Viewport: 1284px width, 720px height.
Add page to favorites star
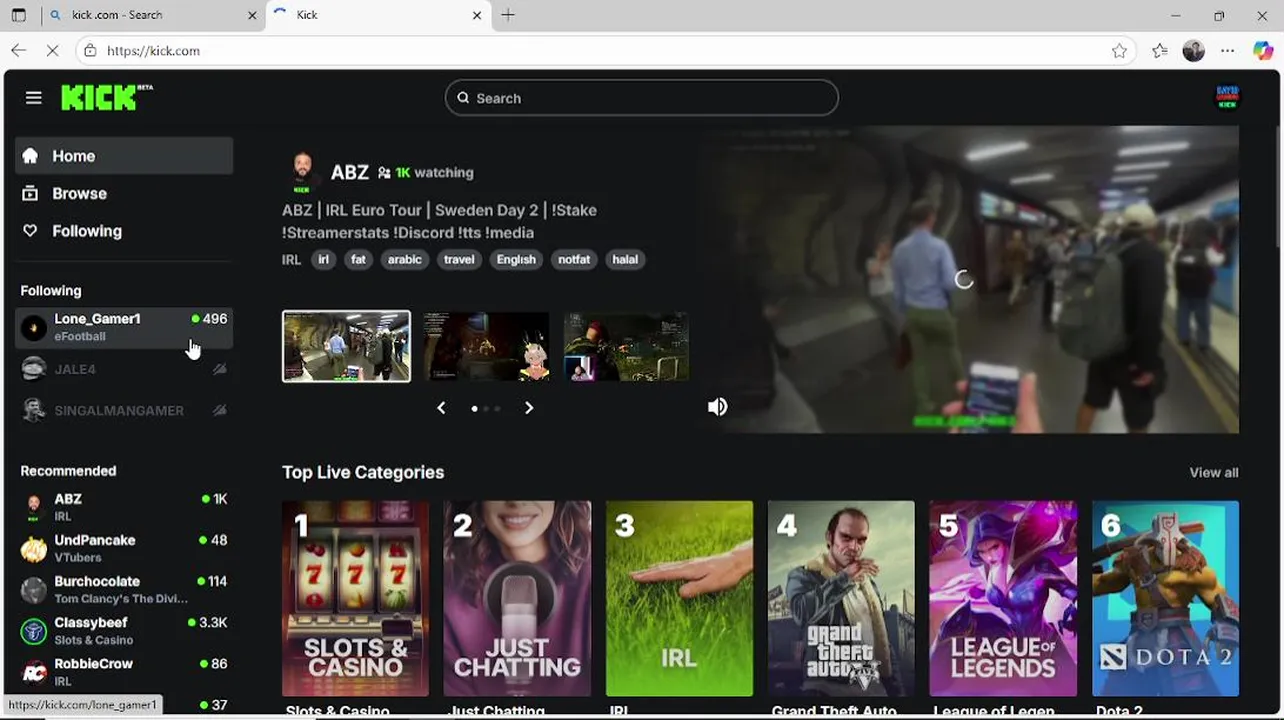[x=1119, y=51]
